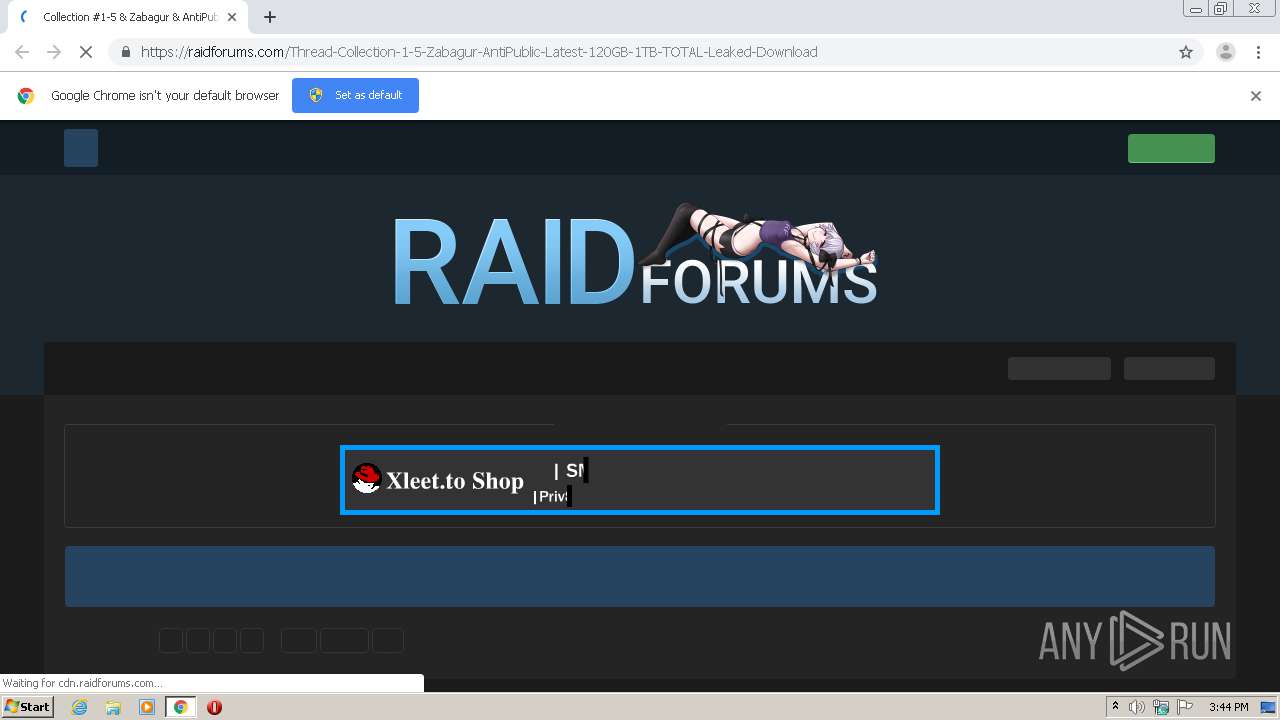The width and height of the screenshot is (1280, 720).
Task: View site security lock info
Action: coord(125,52)
